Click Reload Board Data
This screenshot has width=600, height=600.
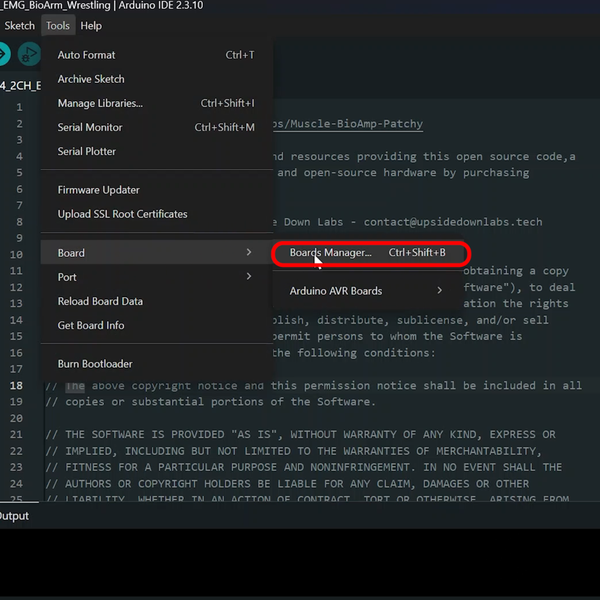click(x=157, y=302)
